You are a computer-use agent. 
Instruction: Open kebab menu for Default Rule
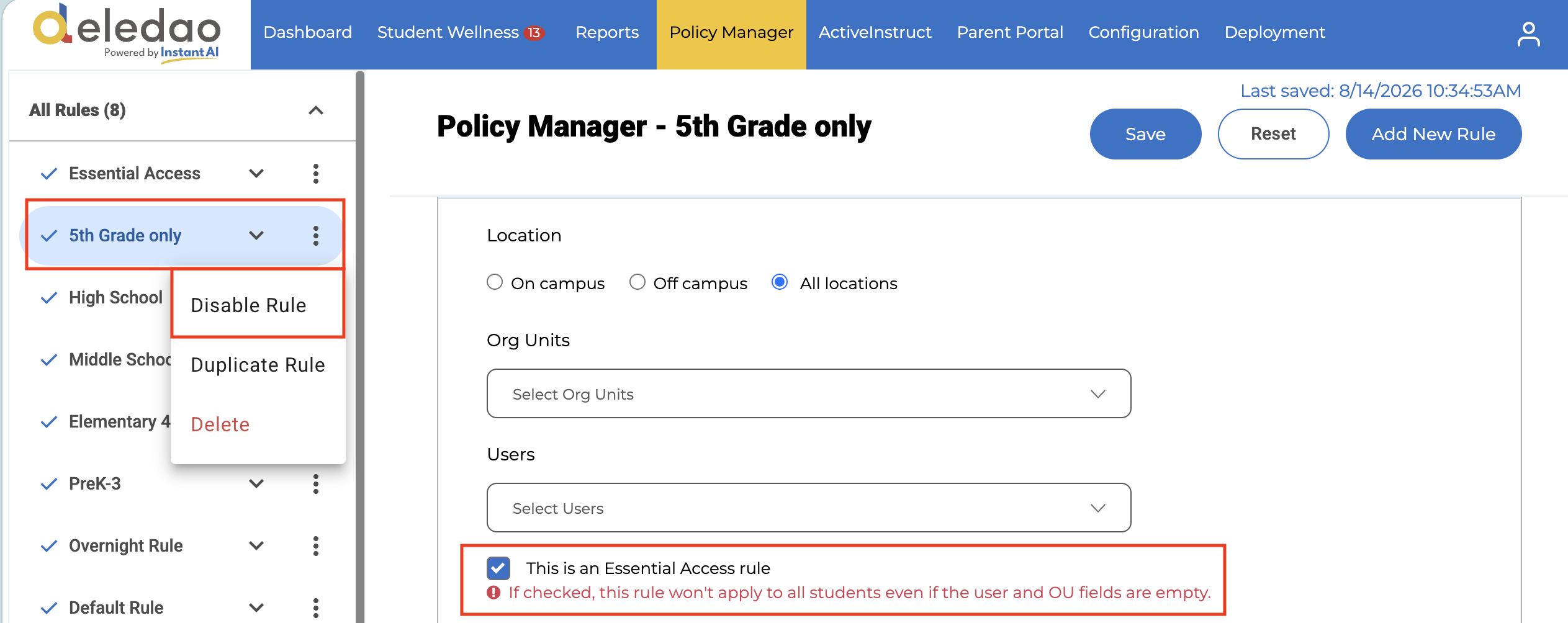tap(316, 608)
